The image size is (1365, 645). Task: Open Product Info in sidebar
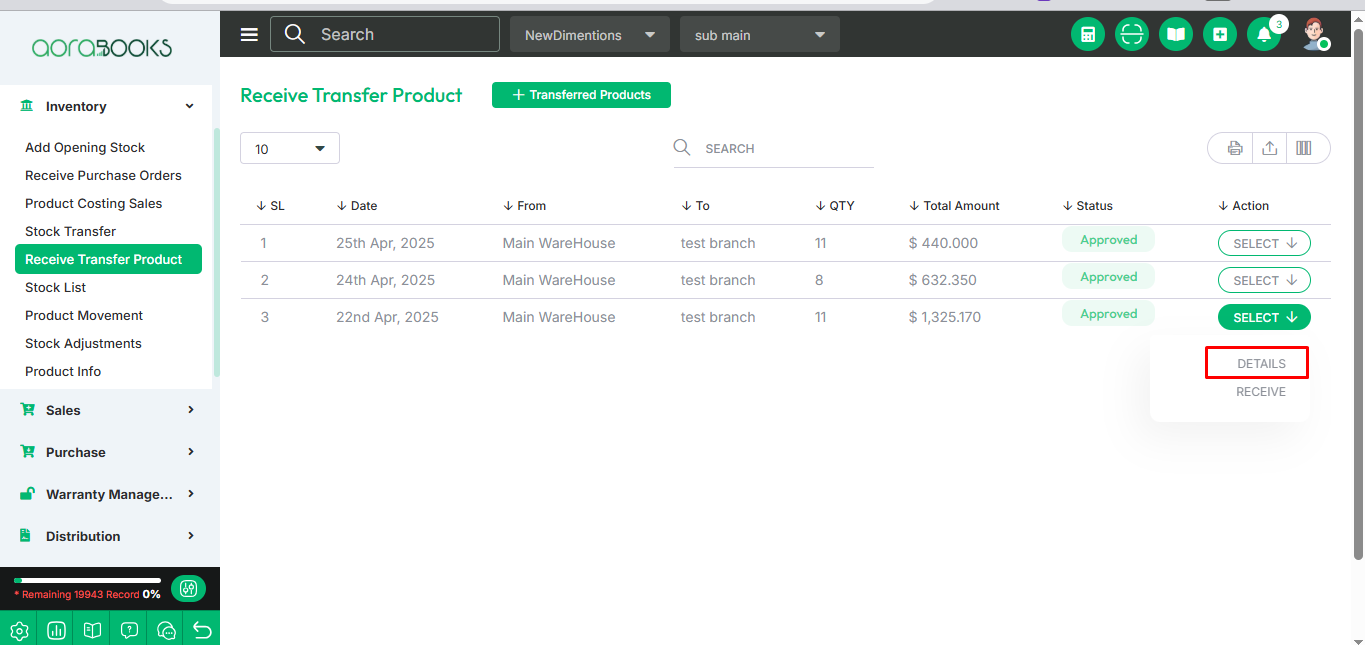tap(63, 371)
